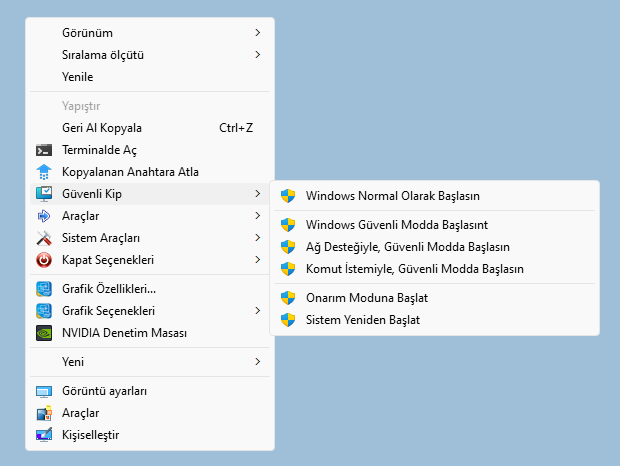Click the shield icon beside Ağ Desteğiyle, Güvenli Modda

(x=288, y=247)
